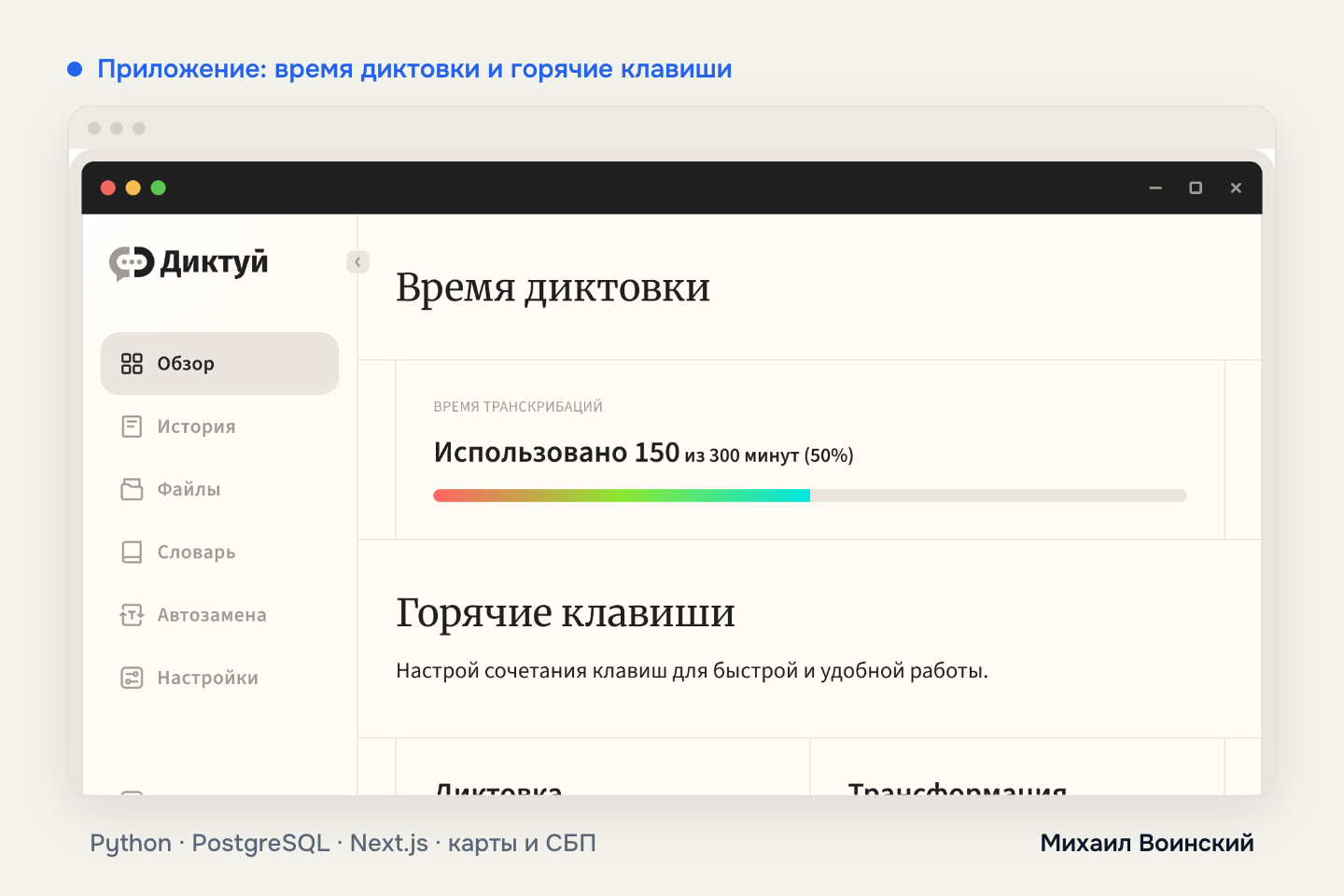Collapse the sidebar with the chevron
The image size is (1344, 896).
357,262
